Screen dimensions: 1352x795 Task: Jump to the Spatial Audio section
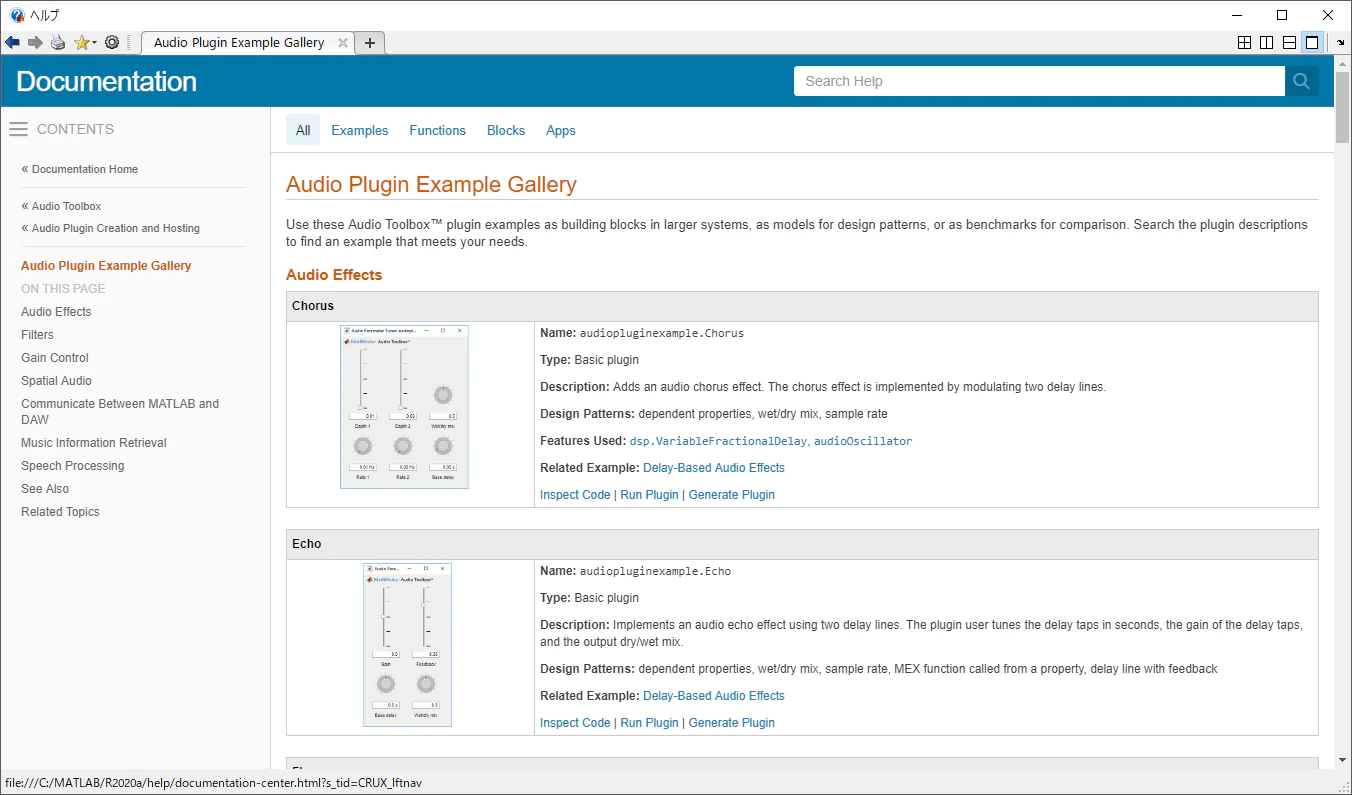56,381
